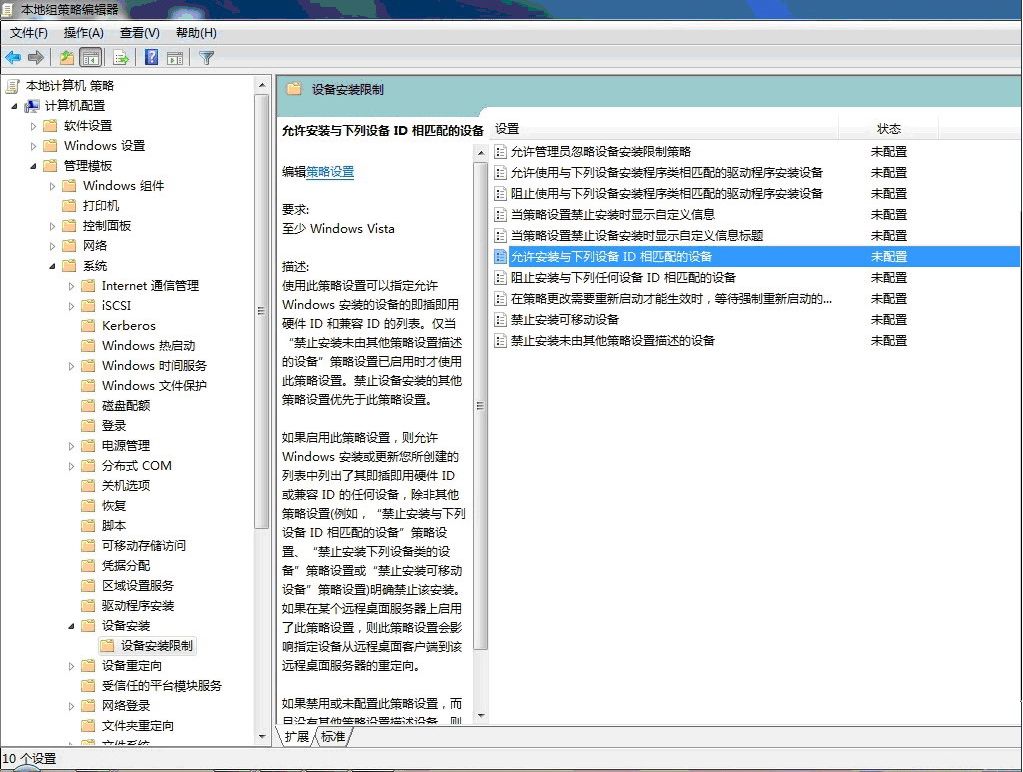
Task: Click the Filter funnel toolbar icon
Action: pyautogui.click(x=206, y=58)
